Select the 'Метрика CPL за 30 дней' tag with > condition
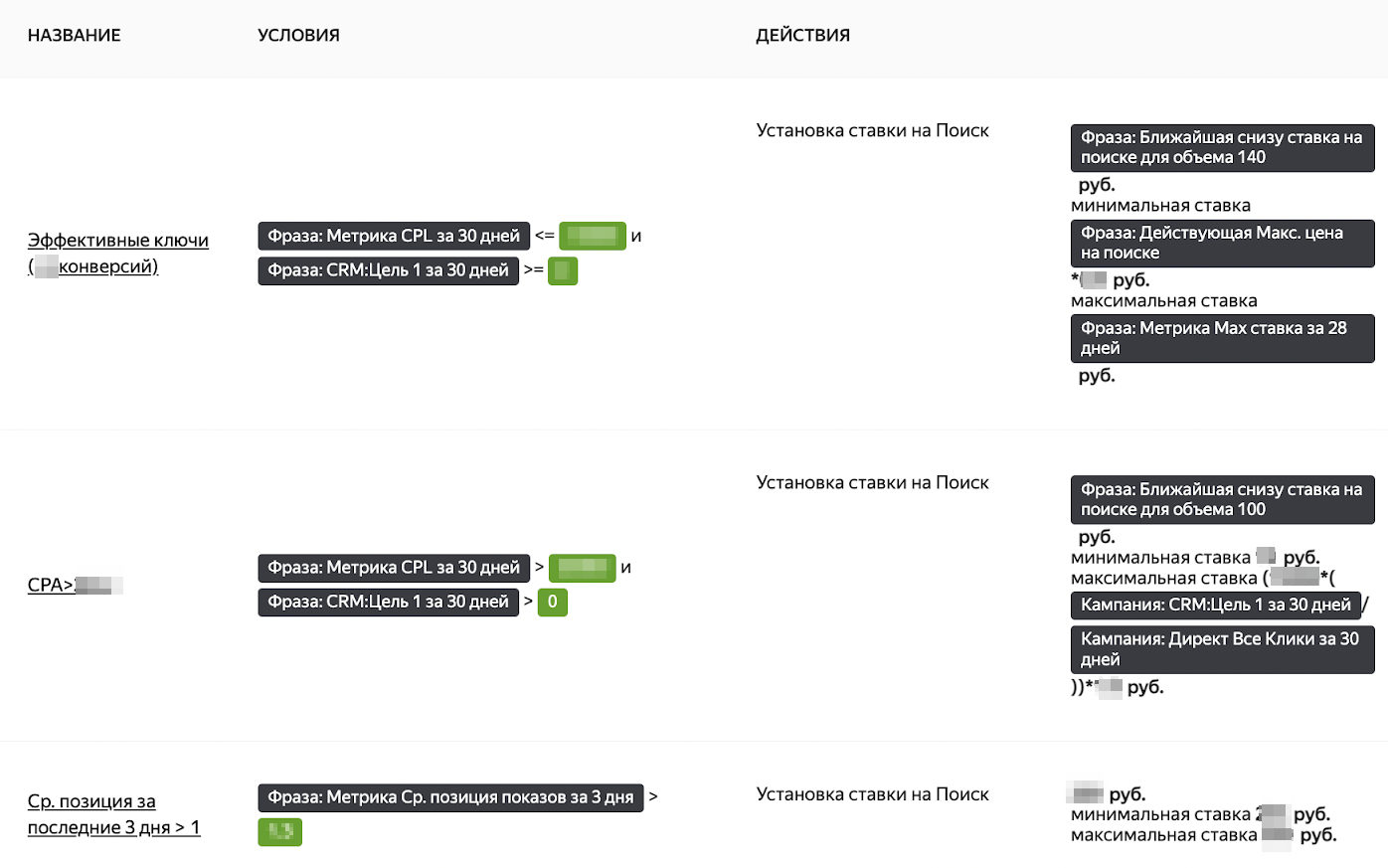1388x868 pixels. point(394,568)
